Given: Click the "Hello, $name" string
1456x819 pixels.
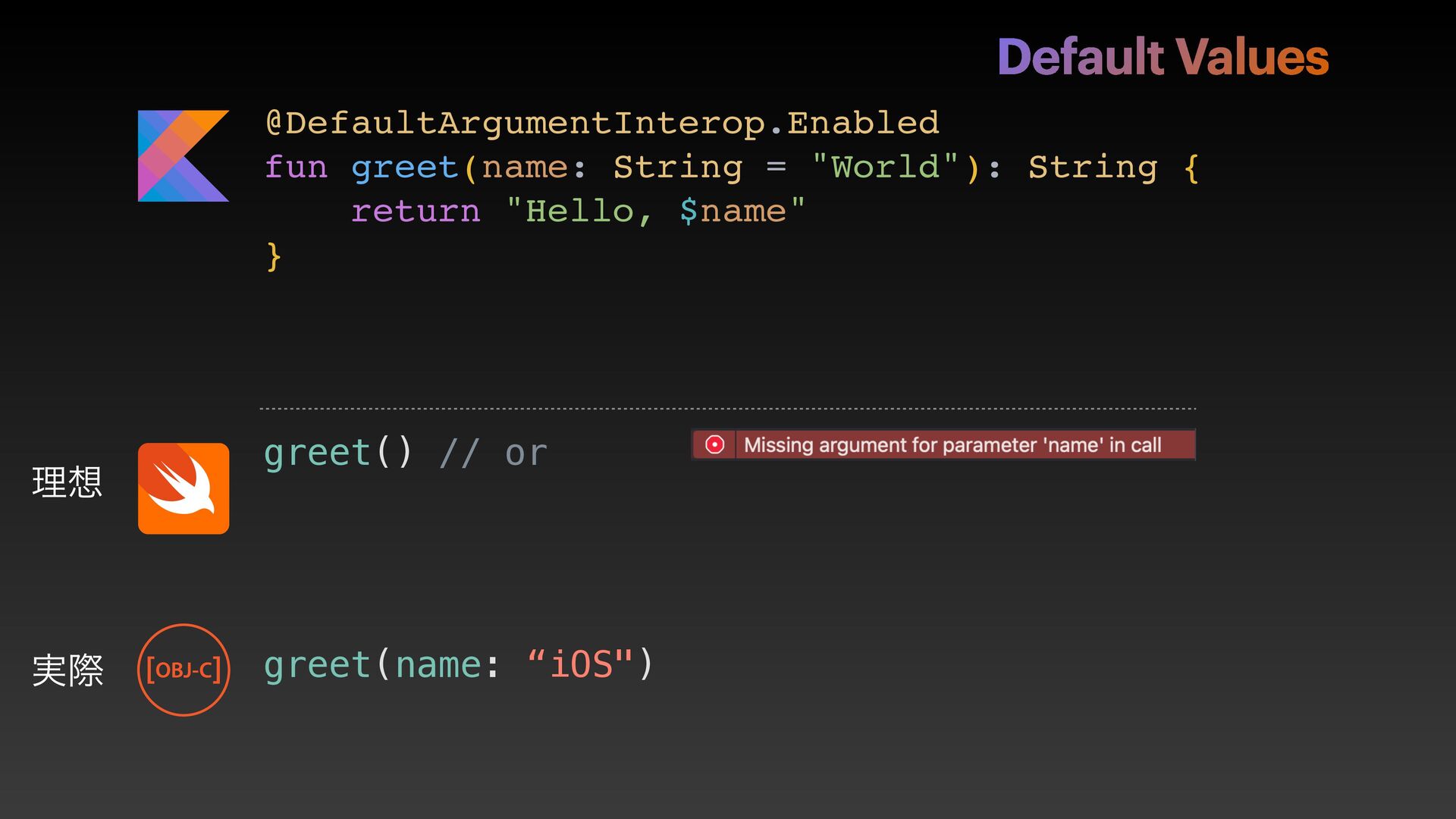Looking at the screenshot, I should 655,211.
